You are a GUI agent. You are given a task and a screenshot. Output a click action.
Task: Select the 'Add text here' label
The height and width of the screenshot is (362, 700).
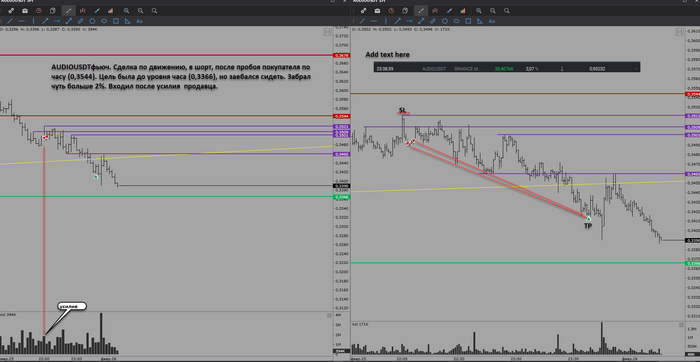coord(388,54)
